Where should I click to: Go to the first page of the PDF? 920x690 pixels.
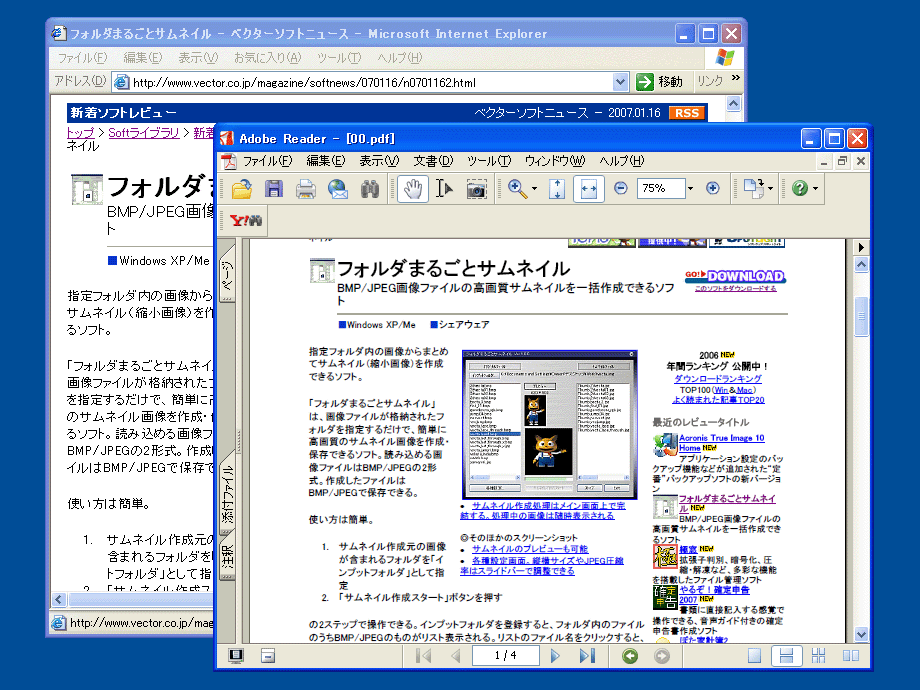(x=423, y=655)
